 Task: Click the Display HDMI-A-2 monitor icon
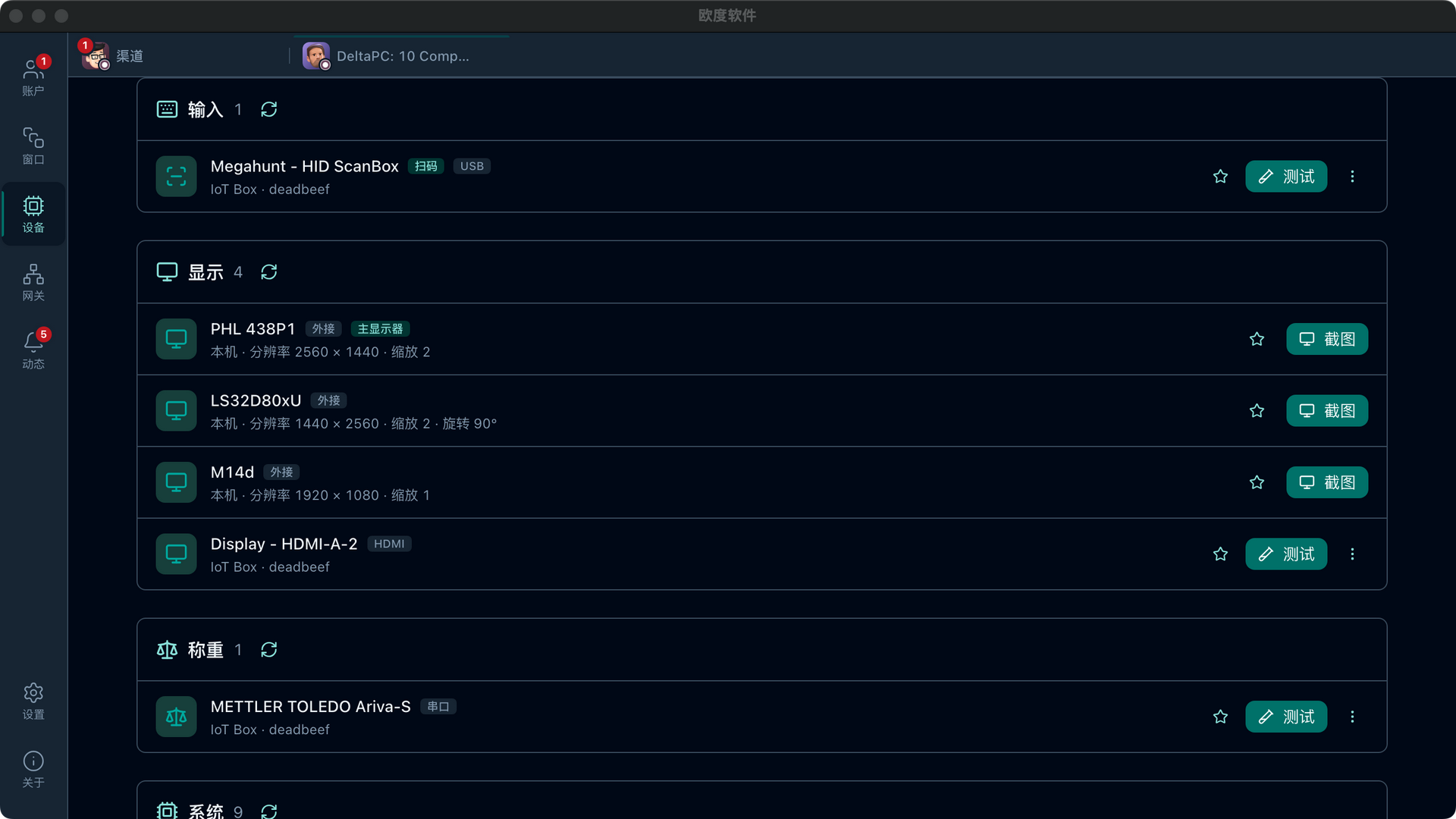(176, 554)
